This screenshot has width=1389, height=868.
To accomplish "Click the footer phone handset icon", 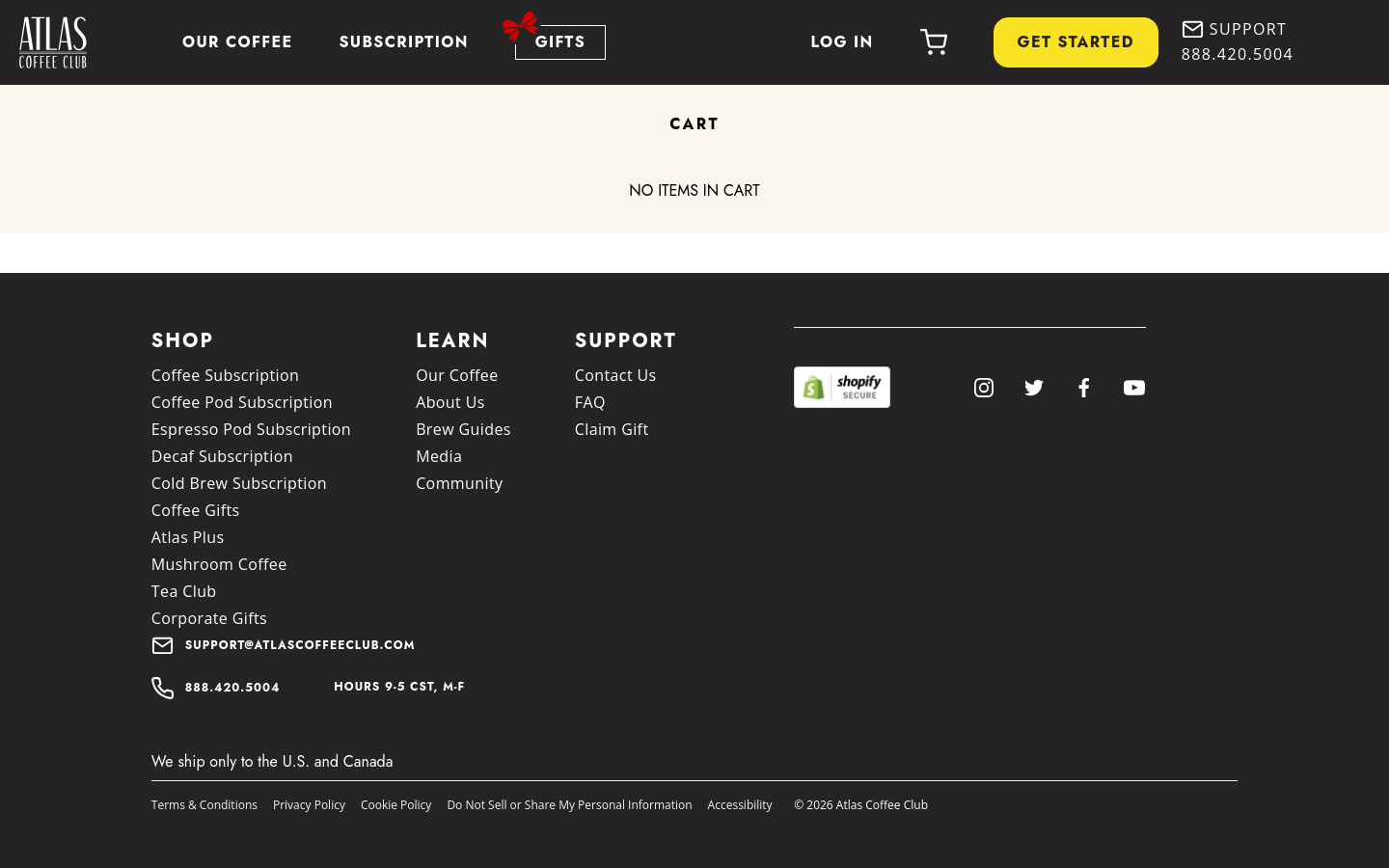I will [x=163, y=688].
